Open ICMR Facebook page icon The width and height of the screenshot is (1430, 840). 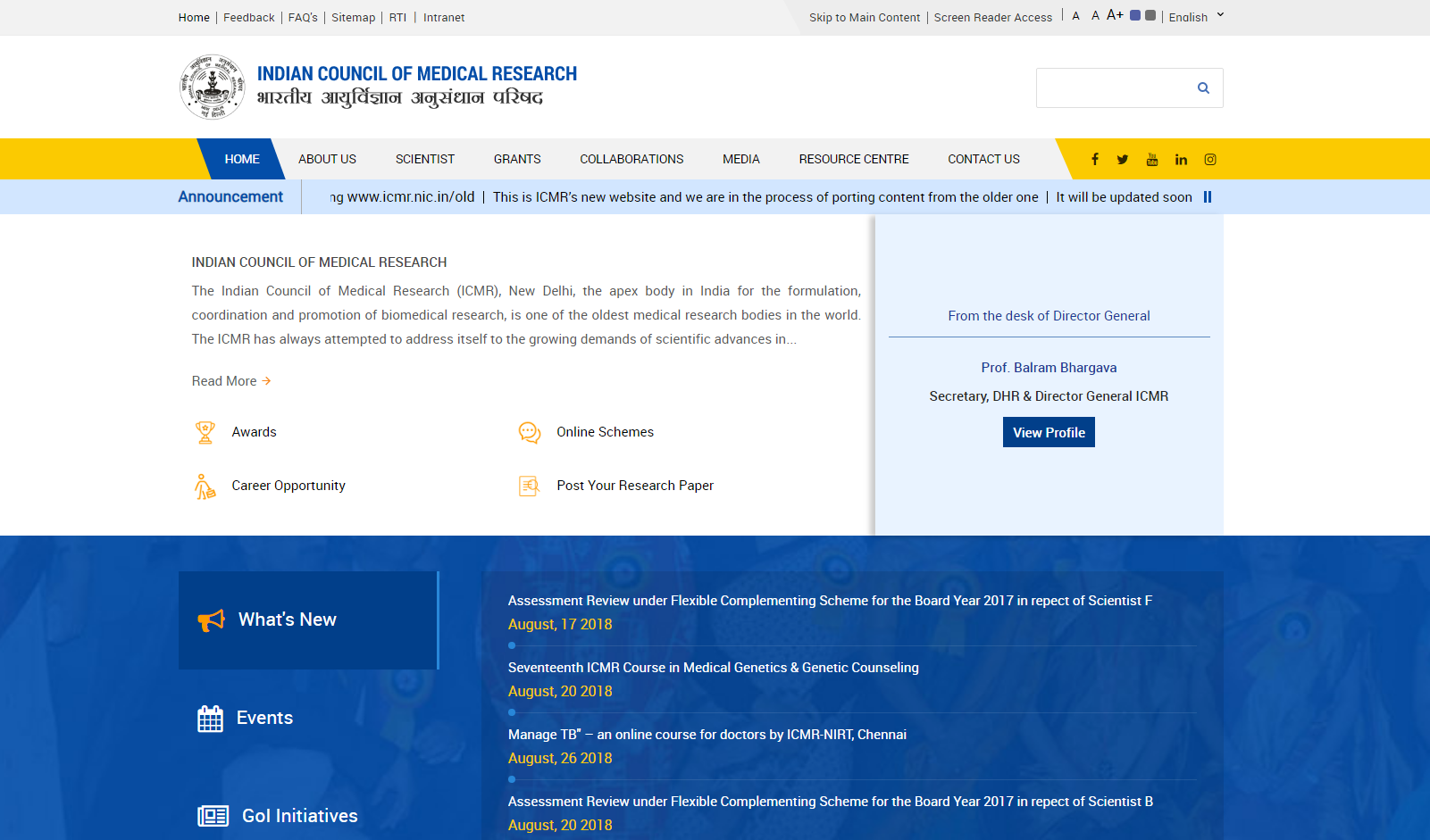1094,159
